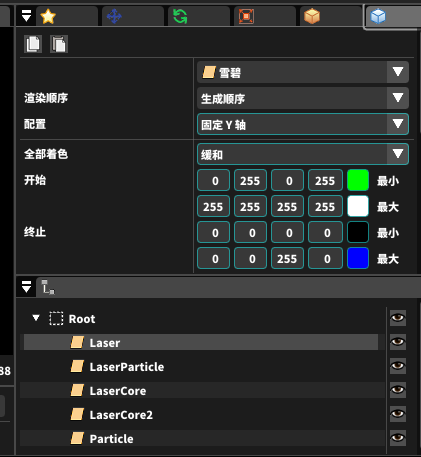The image size is (421, 457).
Task: Select the blue cube render tab
Action: [393, 16]
